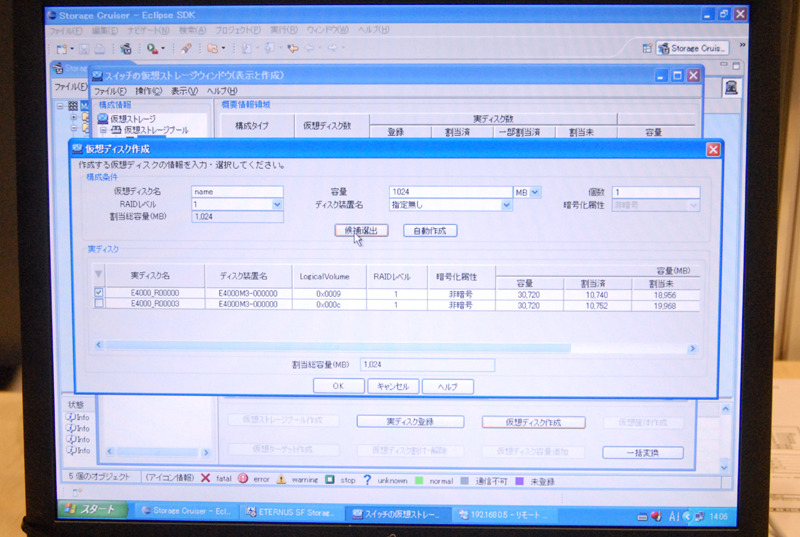Click the first Info status icon
The width and height of the screenshot is (800, 537).
(x=71, y=417)
